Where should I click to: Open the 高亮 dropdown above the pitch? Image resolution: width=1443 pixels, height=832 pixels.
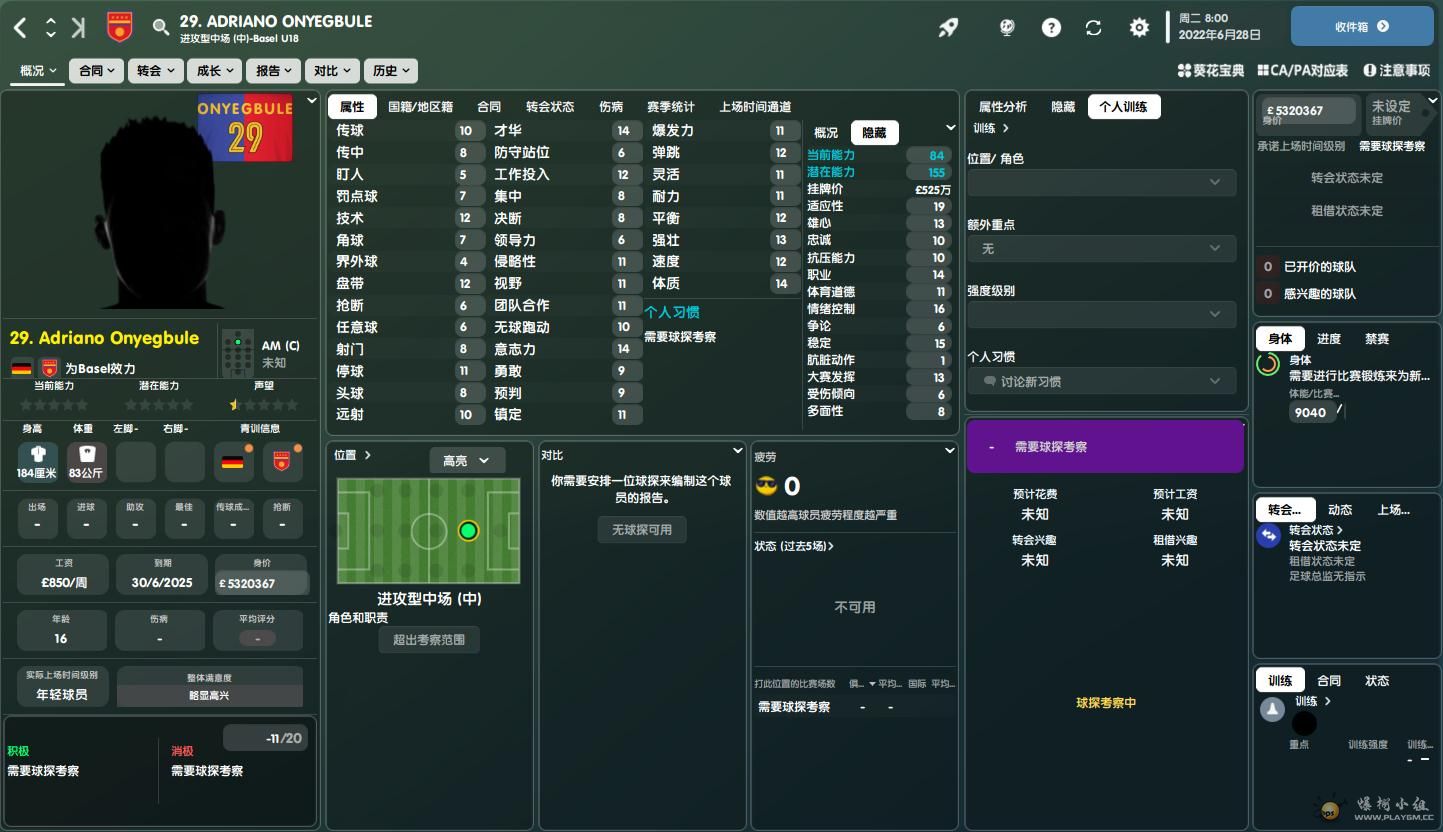pyautogui.click(x=467, y=460)
